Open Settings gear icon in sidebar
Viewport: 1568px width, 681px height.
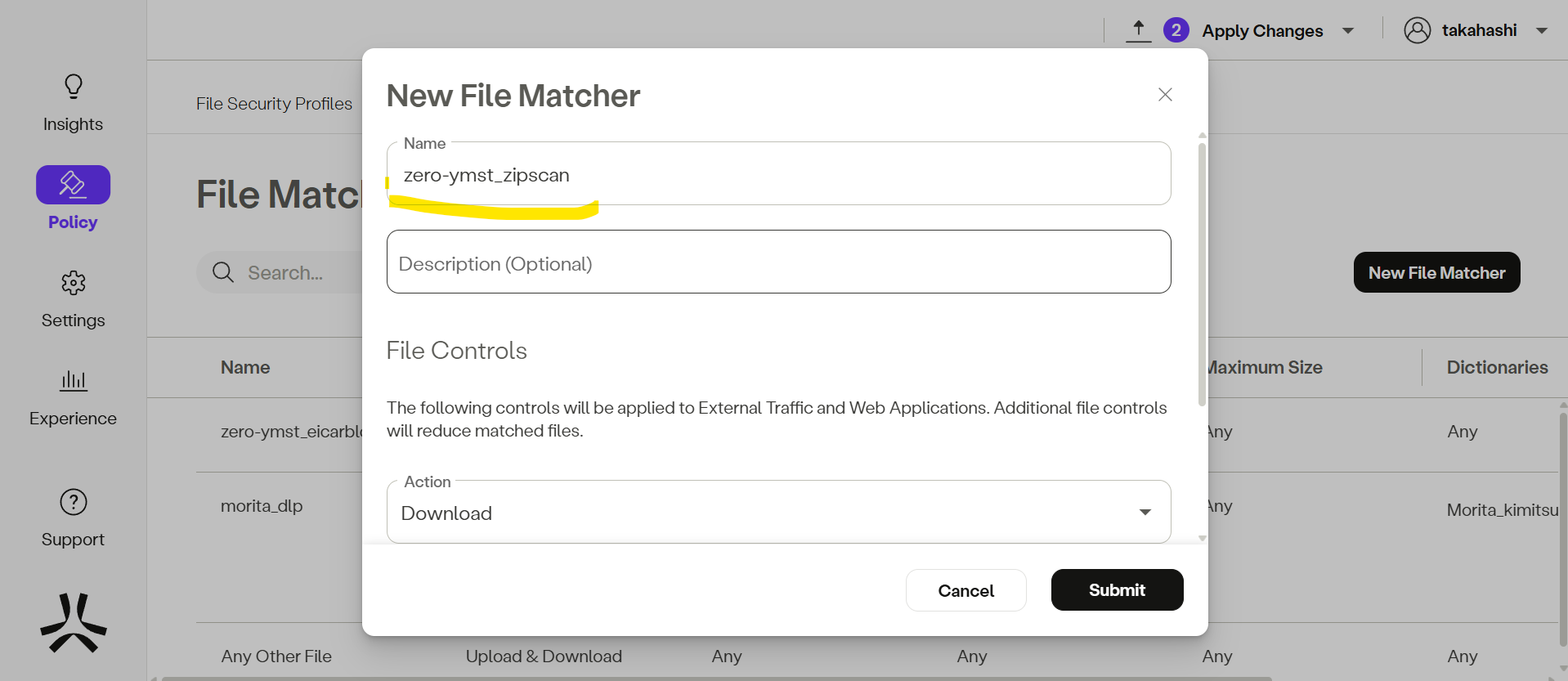coord(73,284)
